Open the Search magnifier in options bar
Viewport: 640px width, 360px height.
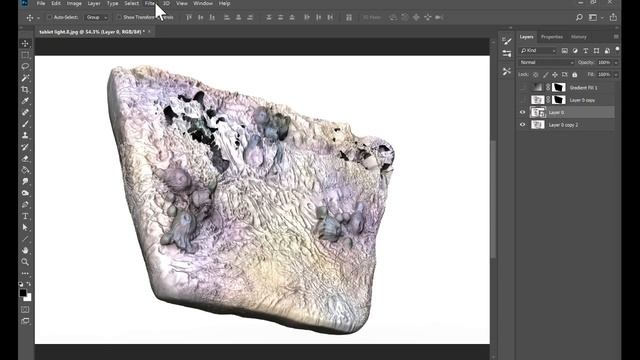coord(579,17)
